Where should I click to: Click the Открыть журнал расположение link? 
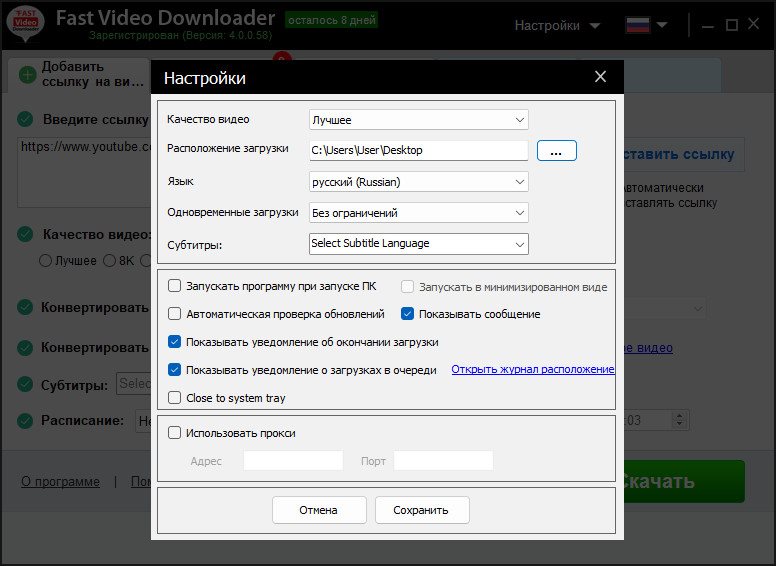click(533, 369)
